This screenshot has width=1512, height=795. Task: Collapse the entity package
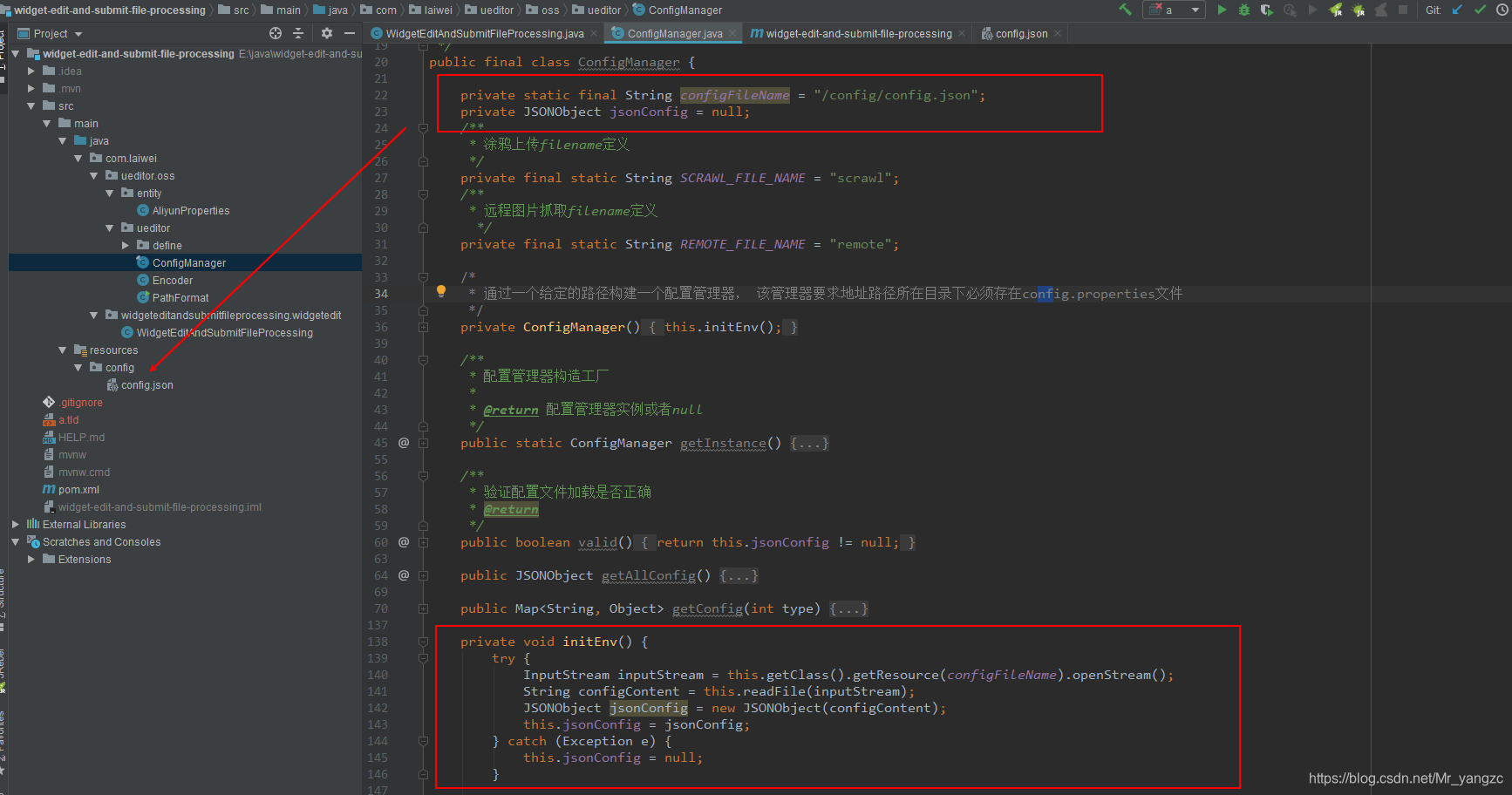110,193
